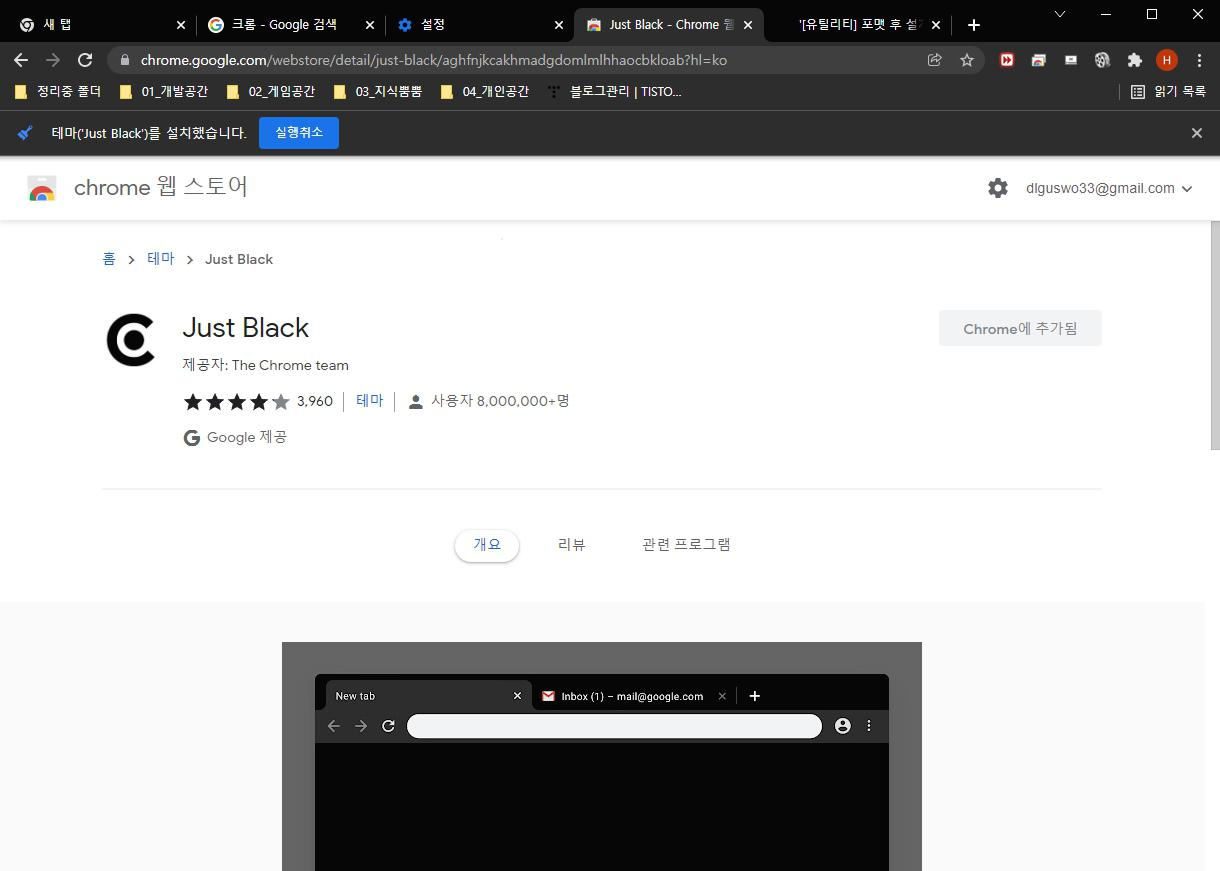
Task: Go back using the browser back arrow
Action: pyautogui.click(x=21, y=60)
